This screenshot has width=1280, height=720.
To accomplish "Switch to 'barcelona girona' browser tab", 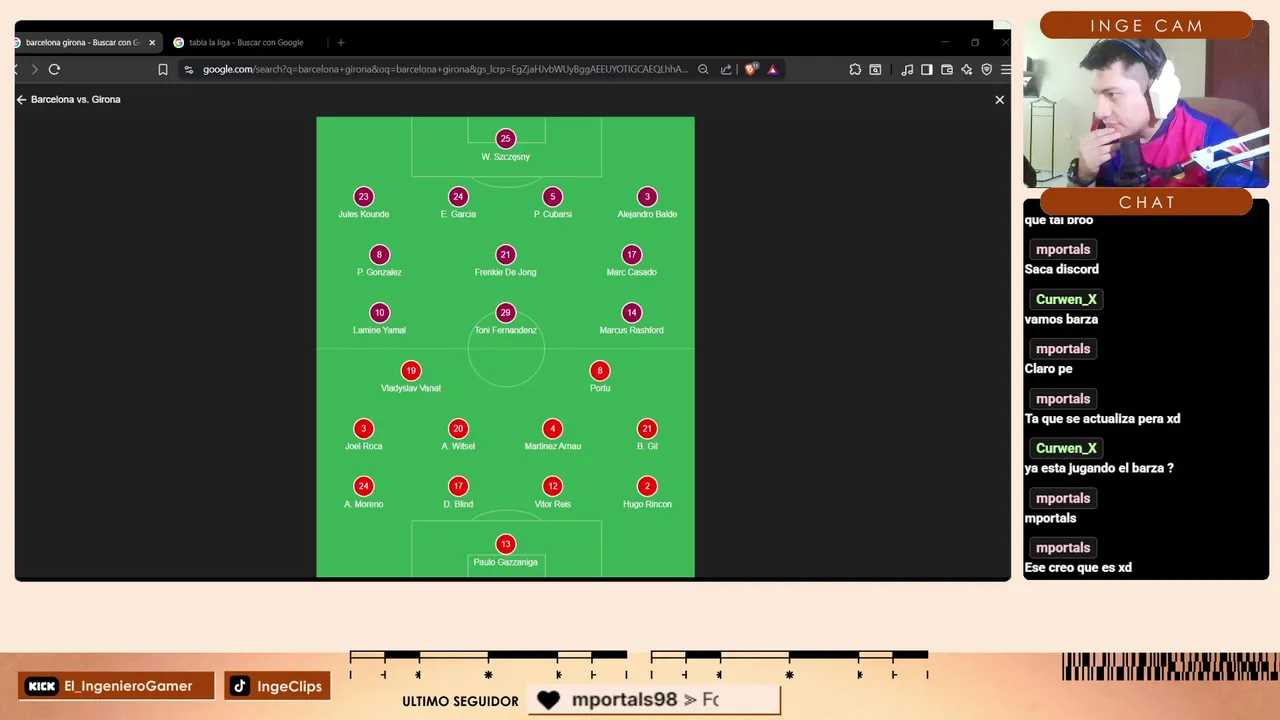I will pos(82,42).
